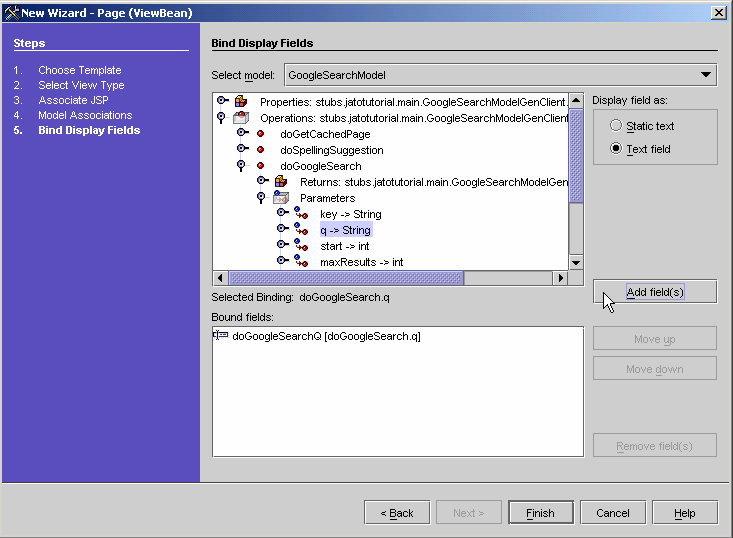The width and height of the screenshot is (733, 538).
Task: Select the Parameters tree row
Action: point(327,198)
